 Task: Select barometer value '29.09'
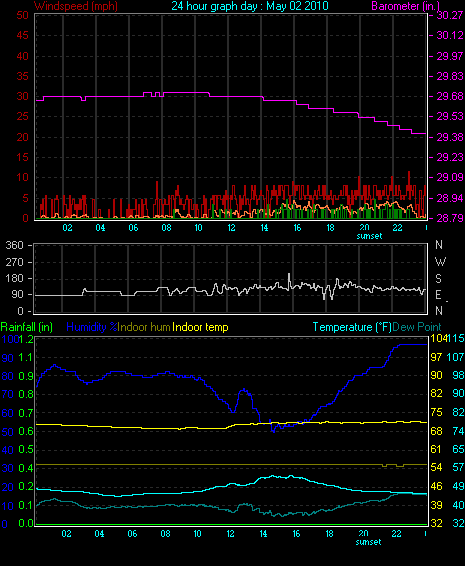(x=450, y=178)
